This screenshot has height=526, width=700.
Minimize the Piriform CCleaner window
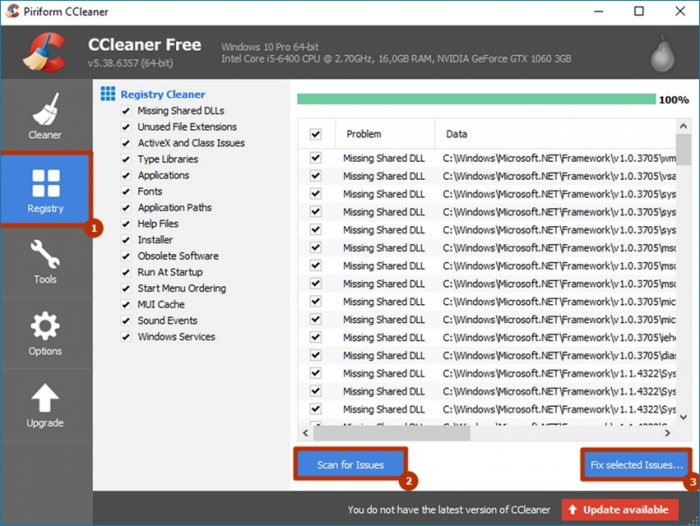click(x=599, y=11)
